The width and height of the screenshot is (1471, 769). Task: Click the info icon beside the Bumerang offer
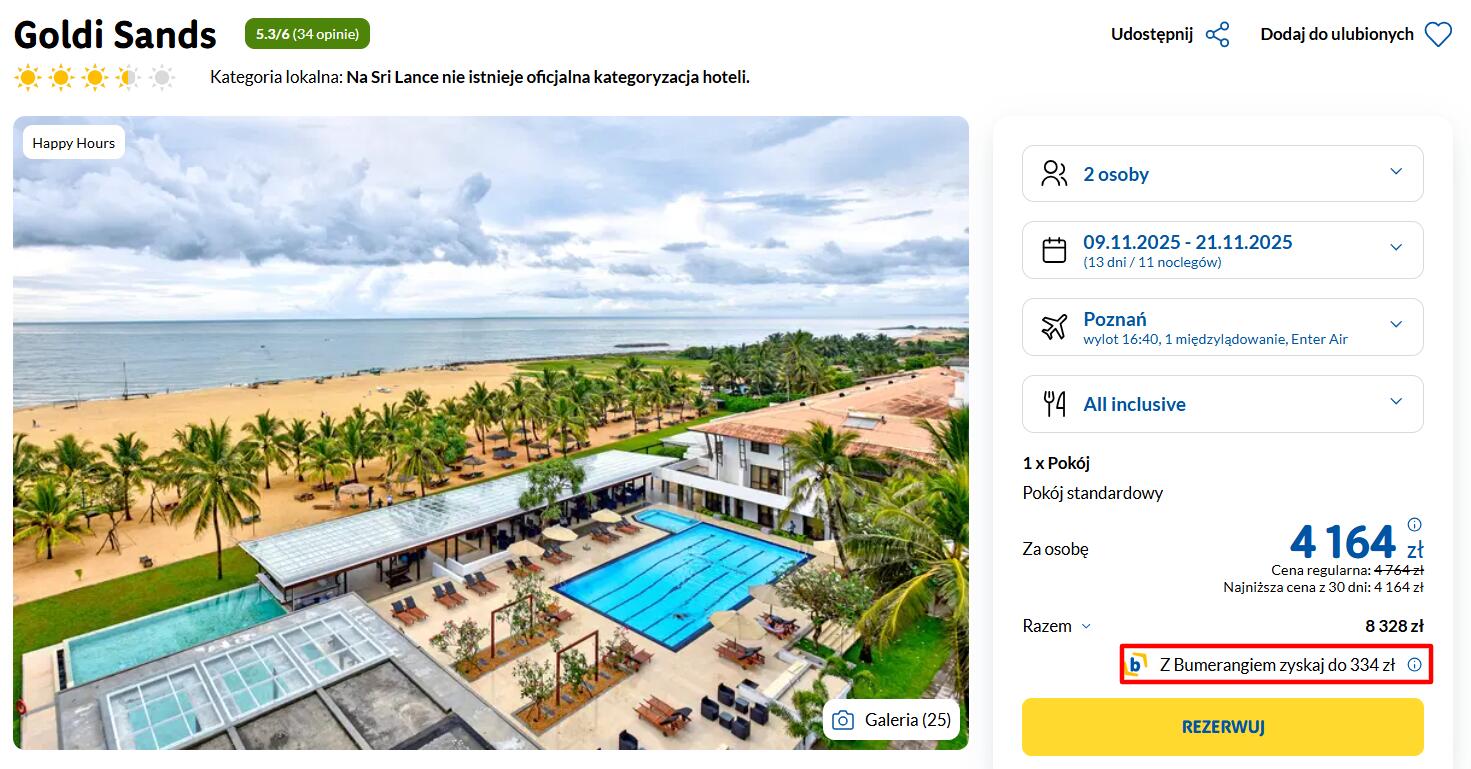[1414, 664]
